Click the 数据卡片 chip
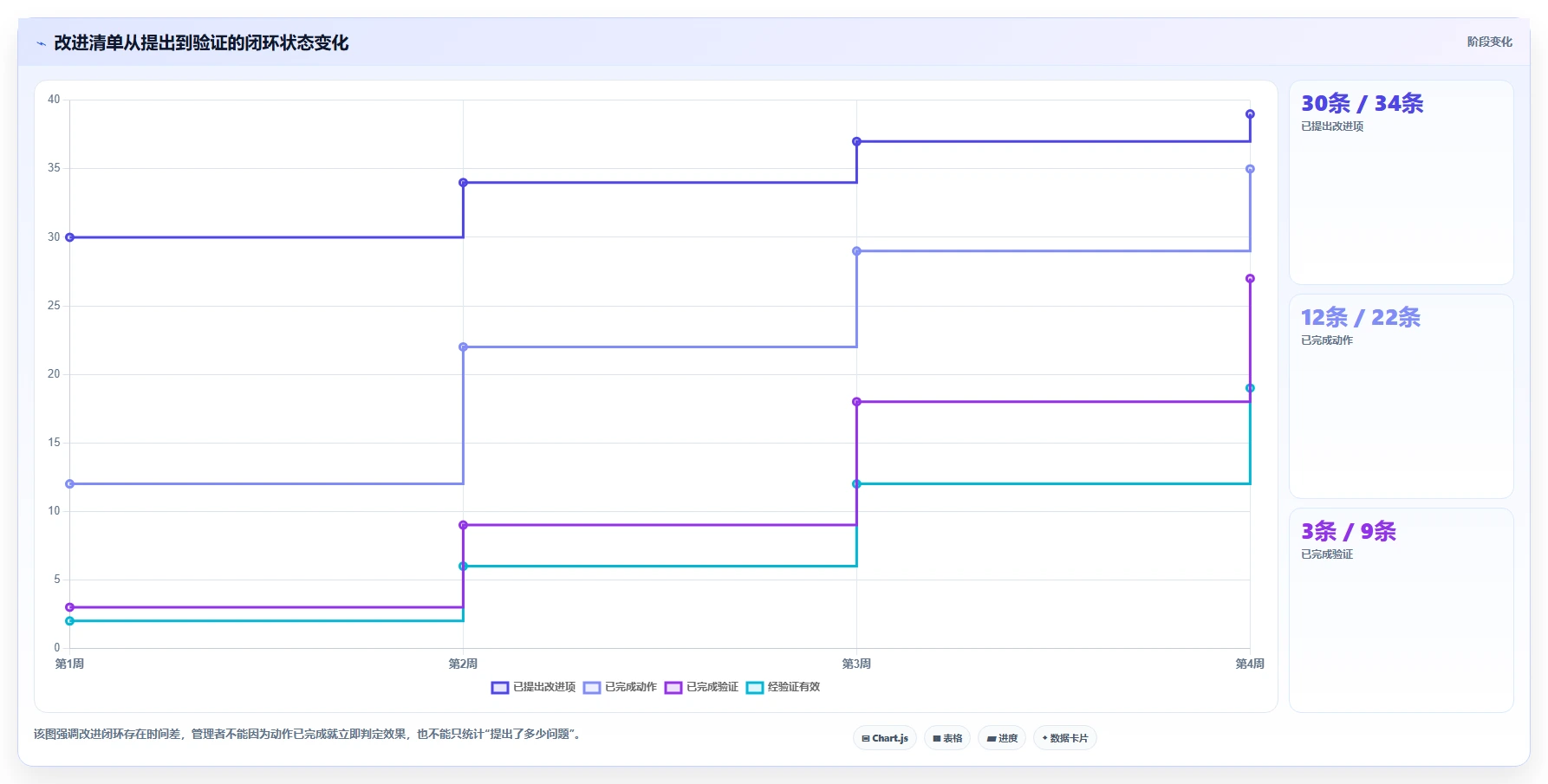Screen dimensions: 1548x784 [x=1065, y=738]
